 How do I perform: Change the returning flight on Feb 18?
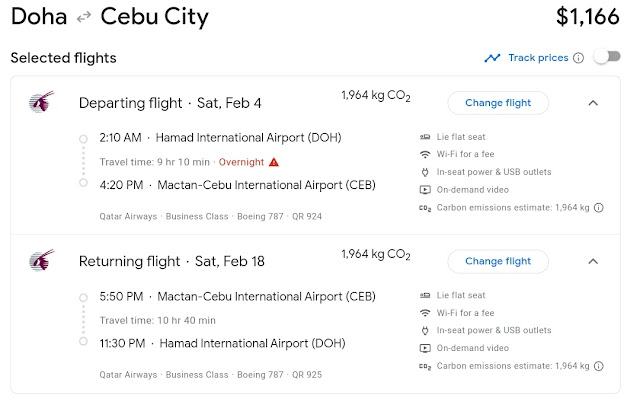pos(498,261)
